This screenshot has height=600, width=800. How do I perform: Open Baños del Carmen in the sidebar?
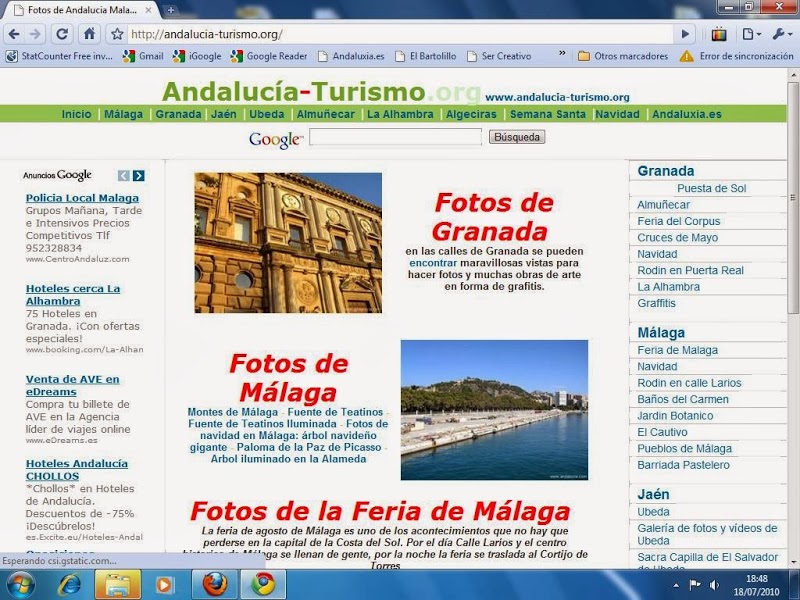tap(683, 399)
